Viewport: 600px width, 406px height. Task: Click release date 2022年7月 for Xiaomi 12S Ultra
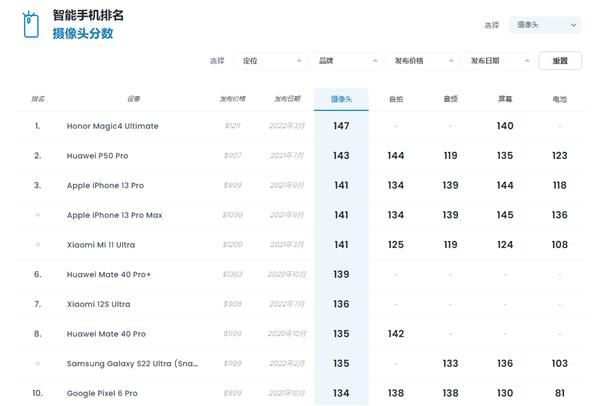coord(287,304)
